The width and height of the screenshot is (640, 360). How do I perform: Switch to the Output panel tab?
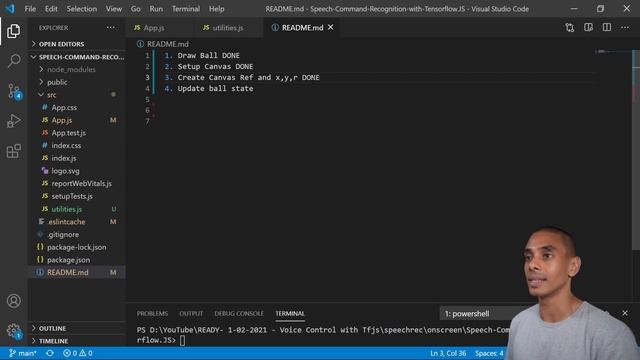coord(191,313)
